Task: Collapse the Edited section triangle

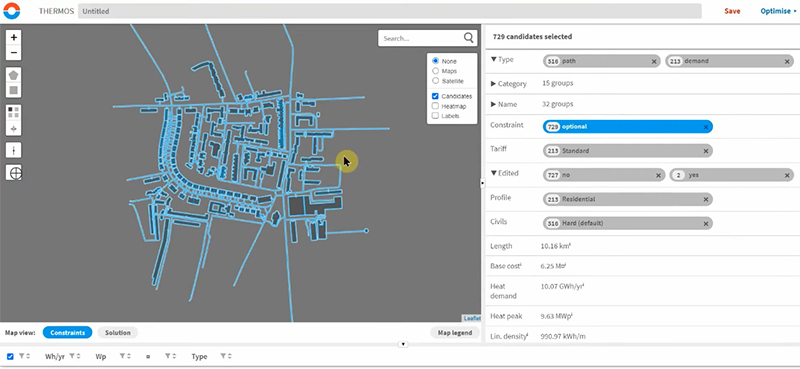Action: coord(493,174)
